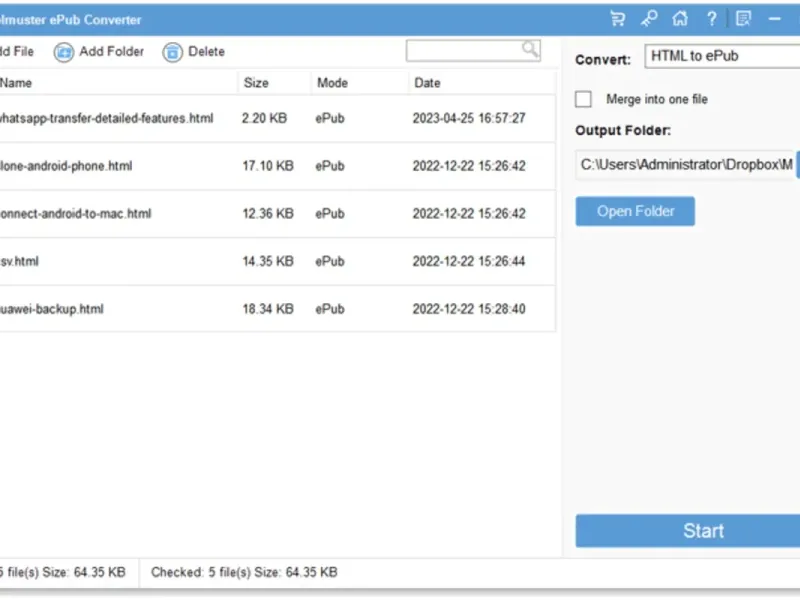The width and height of the screenshot is (800, 600).
Task: Click the 17.10 KB size cell
Action: tap(268, 166)
